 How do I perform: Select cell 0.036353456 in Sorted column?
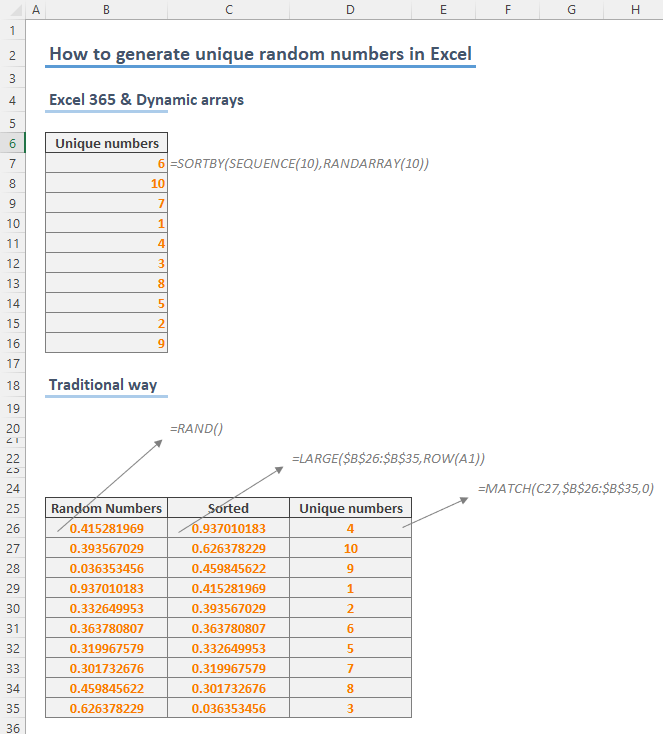pos(228,708)
